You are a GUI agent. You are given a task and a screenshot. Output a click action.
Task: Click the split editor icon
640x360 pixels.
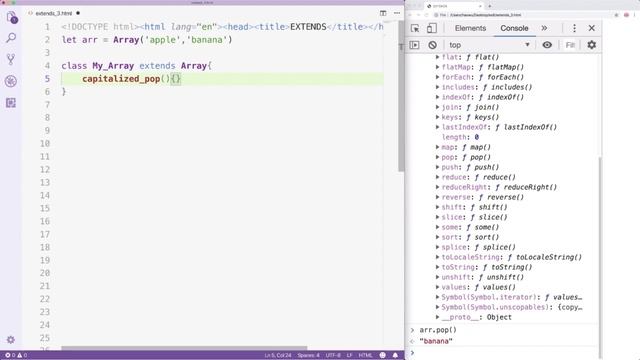(x=383, y=13)
